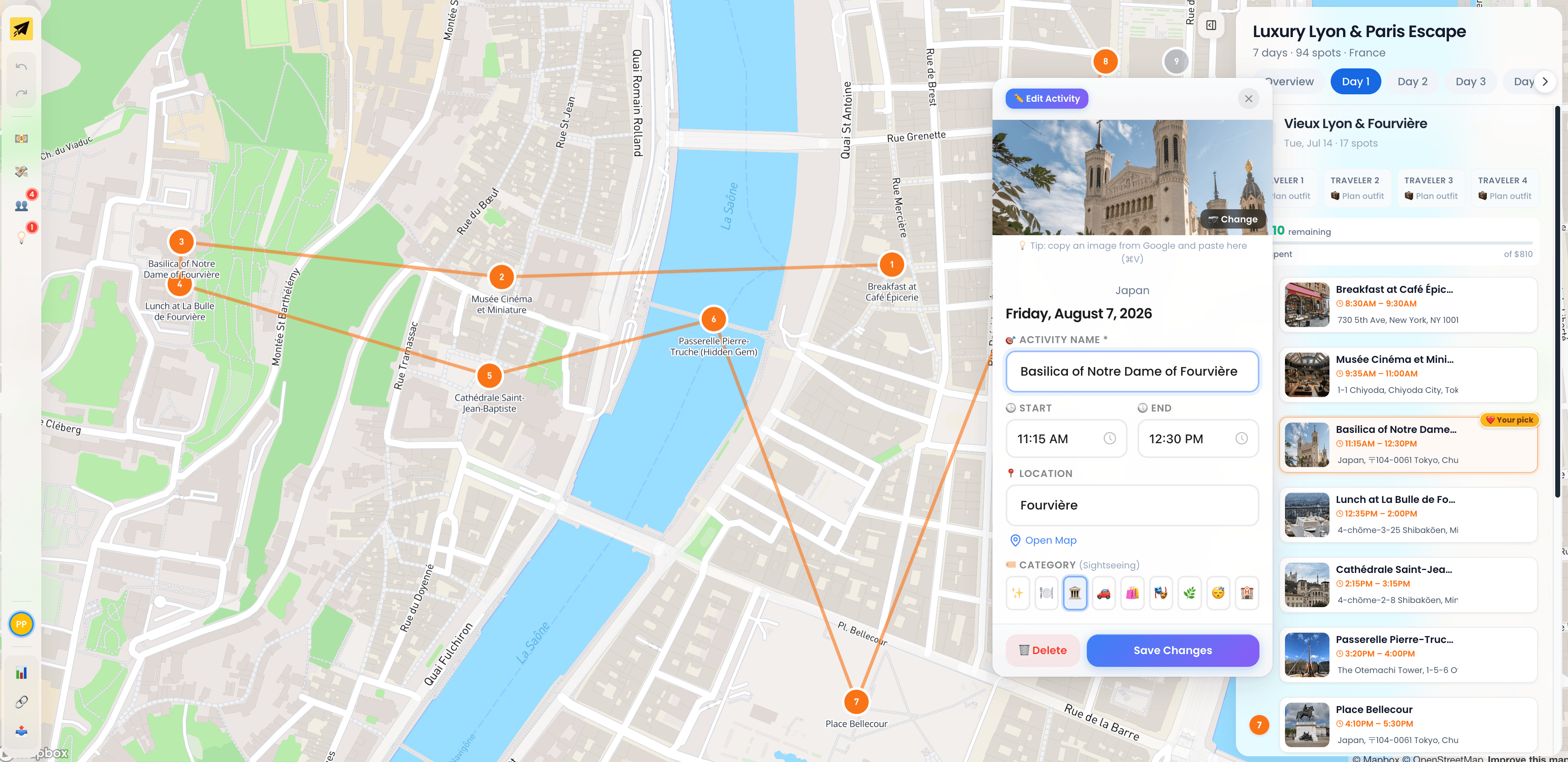This screenshot has height=762, width=1568.
Task: Open the end time clock picker
Action: pyautogui.click(x=1241, y=438)
